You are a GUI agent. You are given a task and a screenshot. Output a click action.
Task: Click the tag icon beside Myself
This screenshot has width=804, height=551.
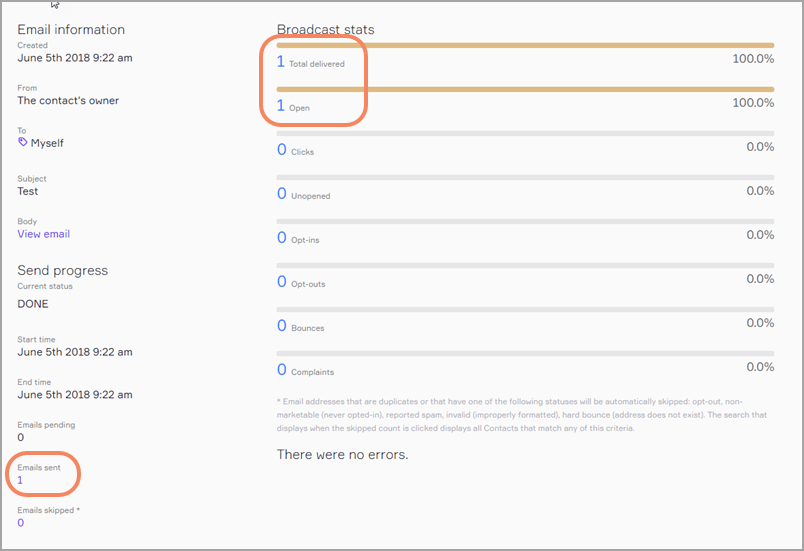click(23, 143)
